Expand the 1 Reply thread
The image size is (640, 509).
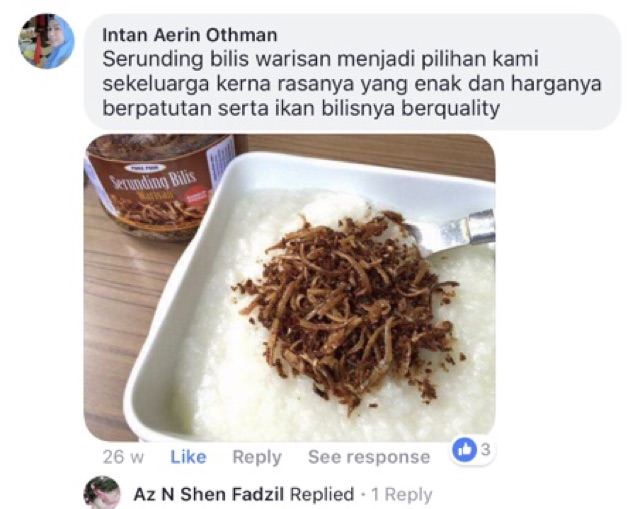coord(402,495)
